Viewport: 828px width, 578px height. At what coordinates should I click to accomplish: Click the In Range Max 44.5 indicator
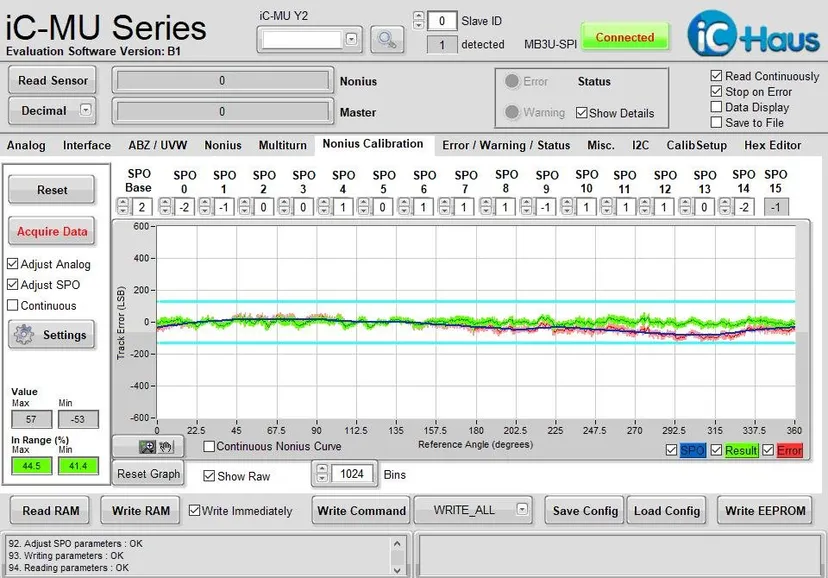[32, 466]
